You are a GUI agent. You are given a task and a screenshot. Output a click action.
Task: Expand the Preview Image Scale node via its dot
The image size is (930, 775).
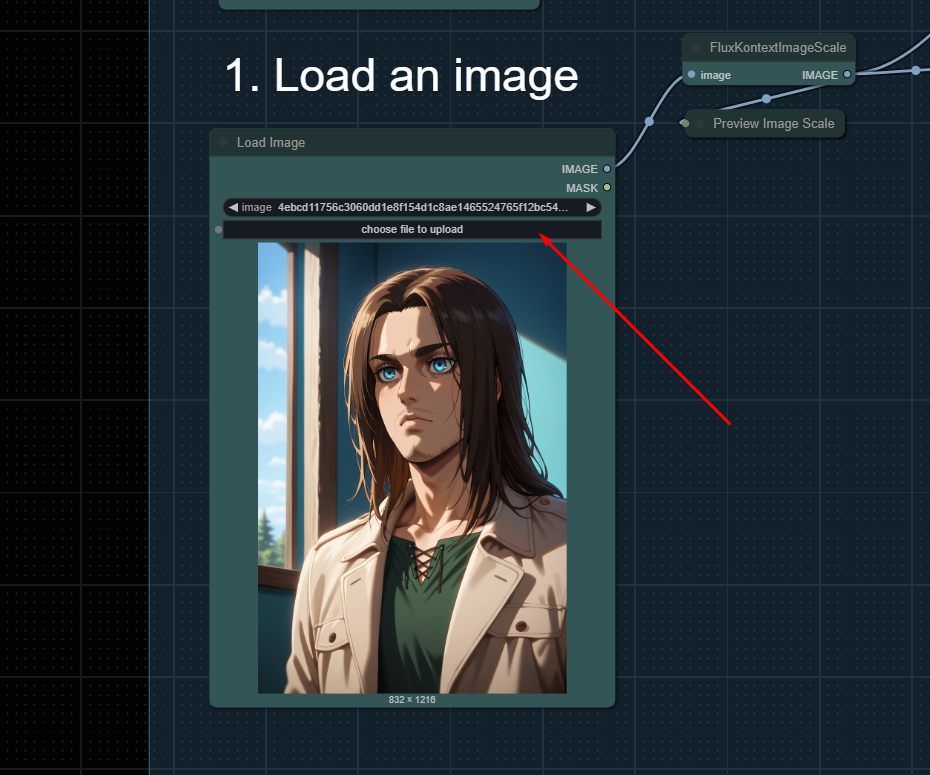tap(700, 123)
